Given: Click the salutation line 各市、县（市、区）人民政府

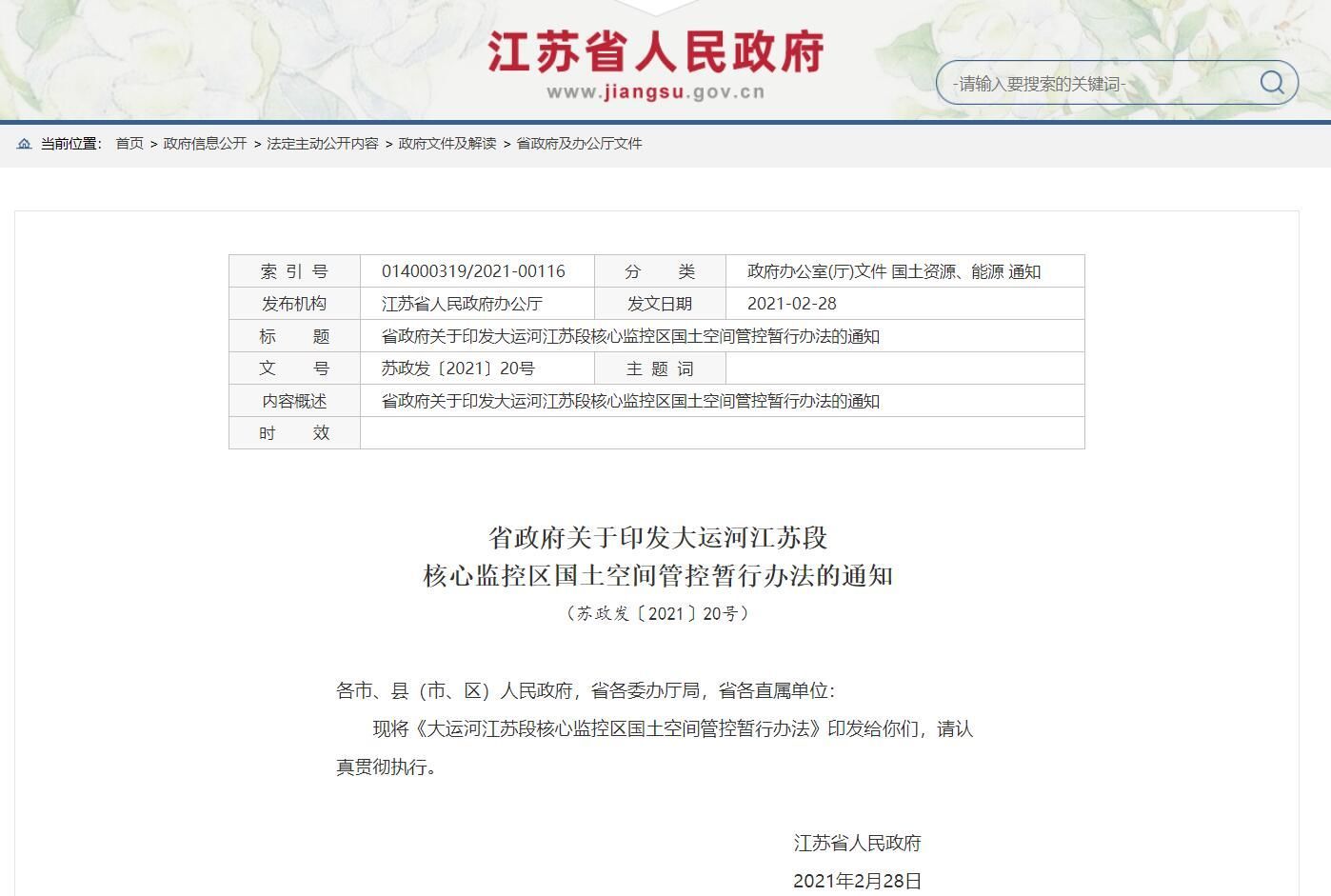Looking at the screenshot, I should click(585, 691).
